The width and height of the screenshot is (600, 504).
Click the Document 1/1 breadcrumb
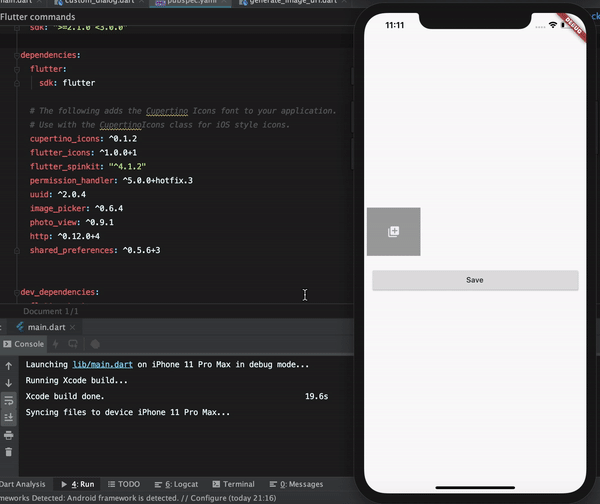[x=51, y=311]
